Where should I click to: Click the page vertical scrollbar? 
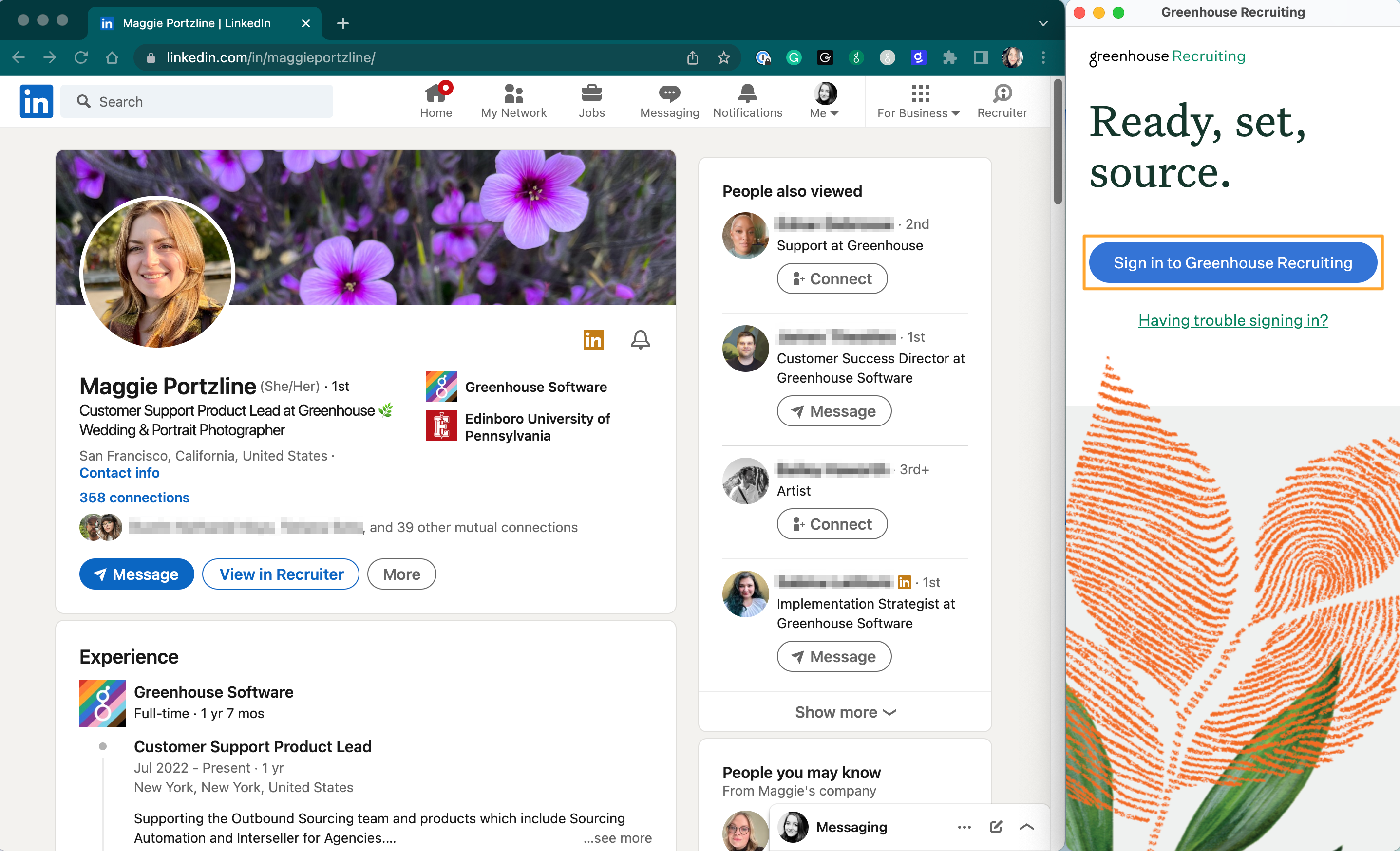point(1058,142)
